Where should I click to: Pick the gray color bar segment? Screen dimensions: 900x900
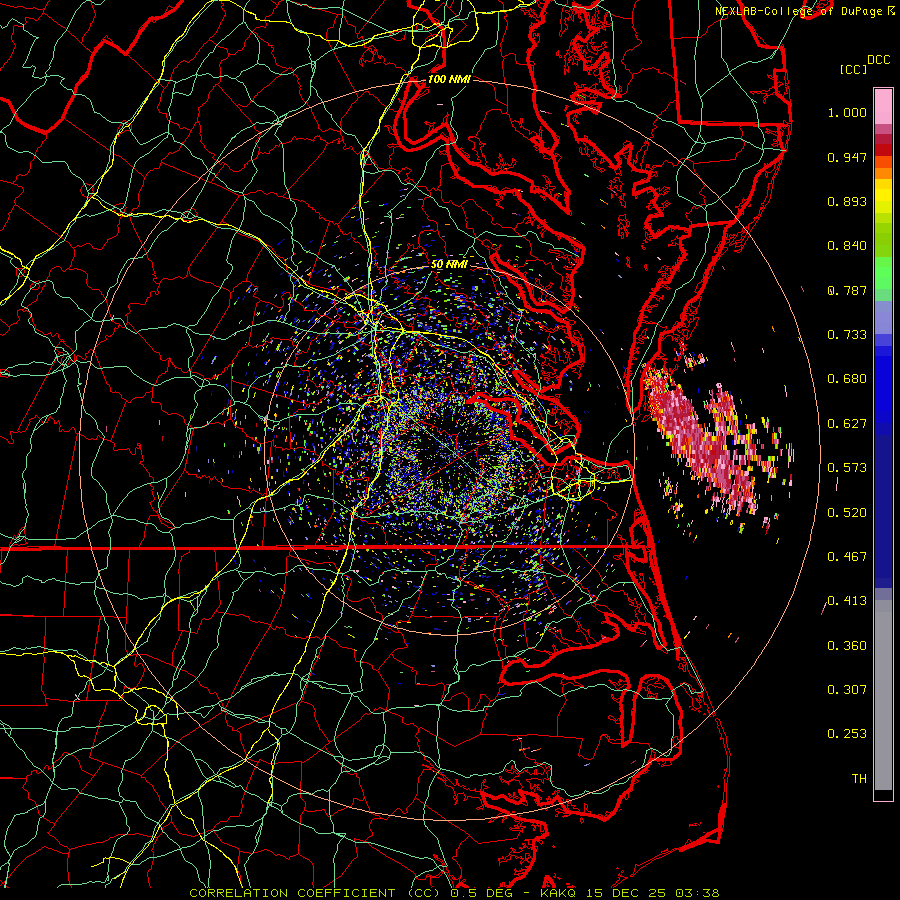point(883,695)
